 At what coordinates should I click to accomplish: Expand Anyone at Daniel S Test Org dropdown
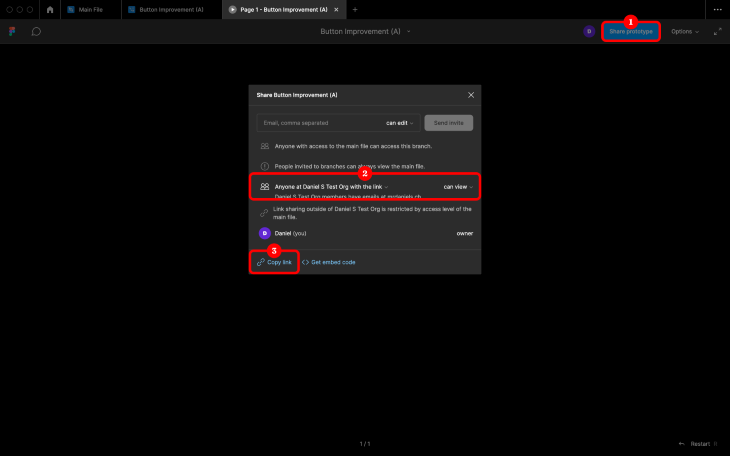point(331,187)
